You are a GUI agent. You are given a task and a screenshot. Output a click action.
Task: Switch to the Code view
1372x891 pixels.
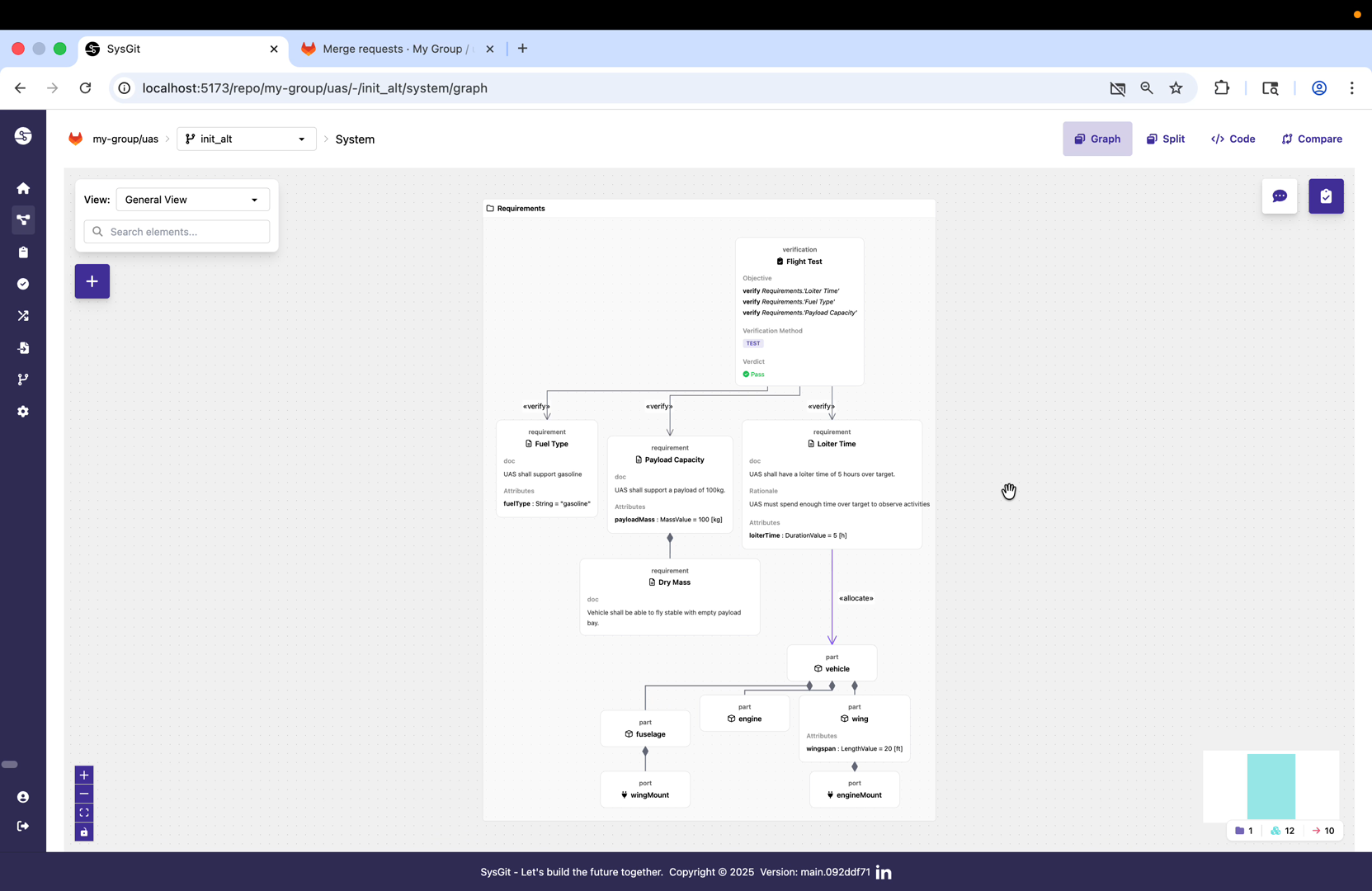pyautogui.click(x=1233, y=139)
